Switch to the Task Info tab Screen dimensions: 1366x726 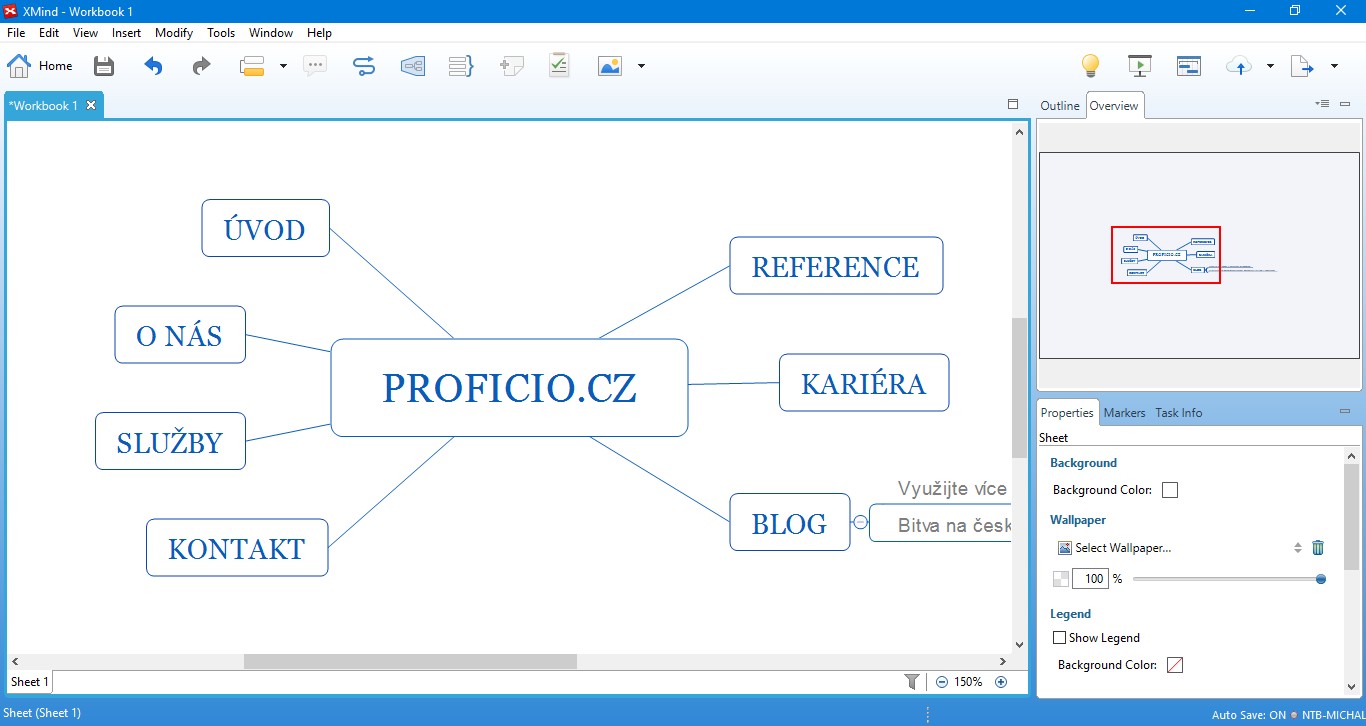pos(1179,413)
